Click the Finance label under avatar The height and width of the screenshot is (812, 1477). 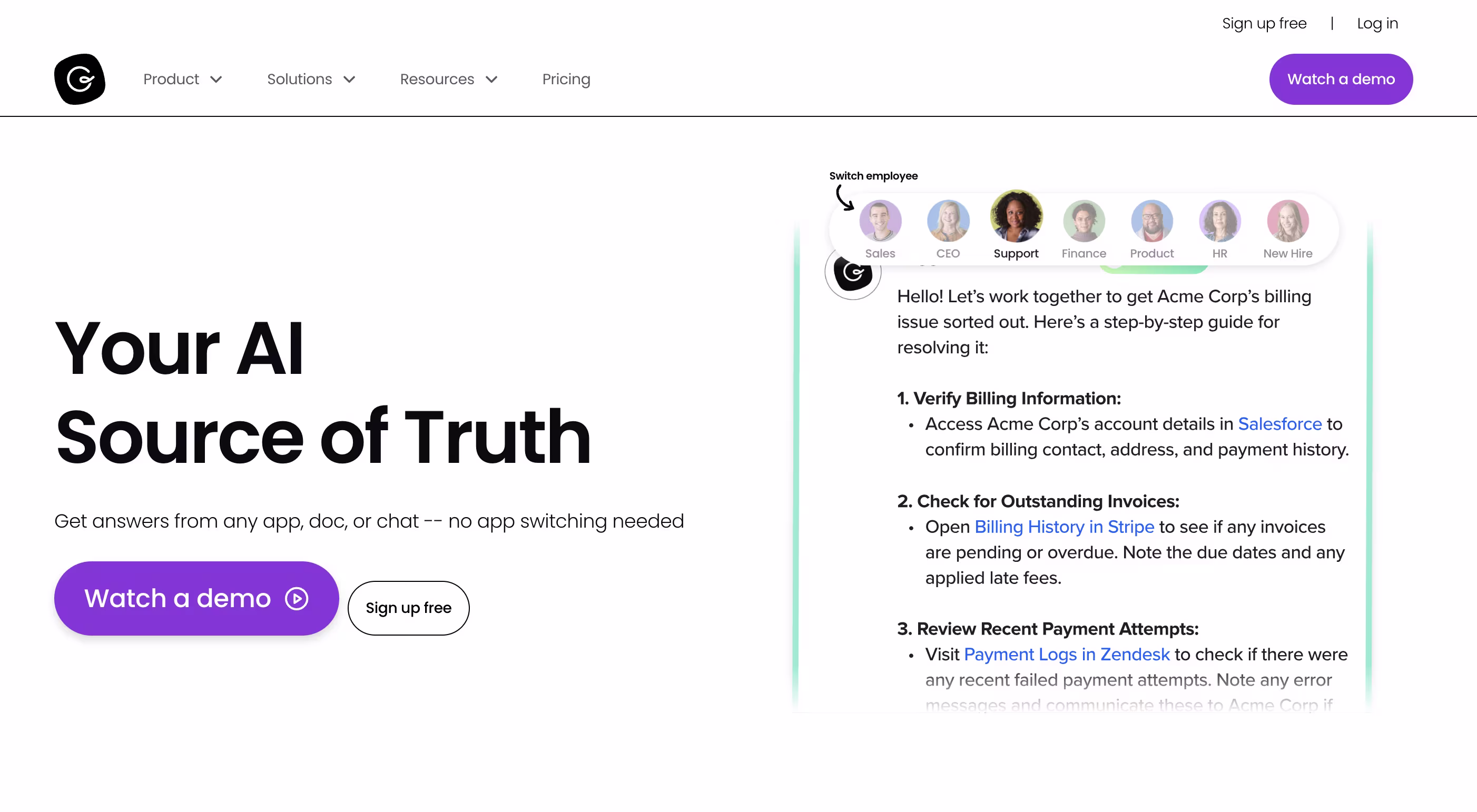(x=1084, y=253)
